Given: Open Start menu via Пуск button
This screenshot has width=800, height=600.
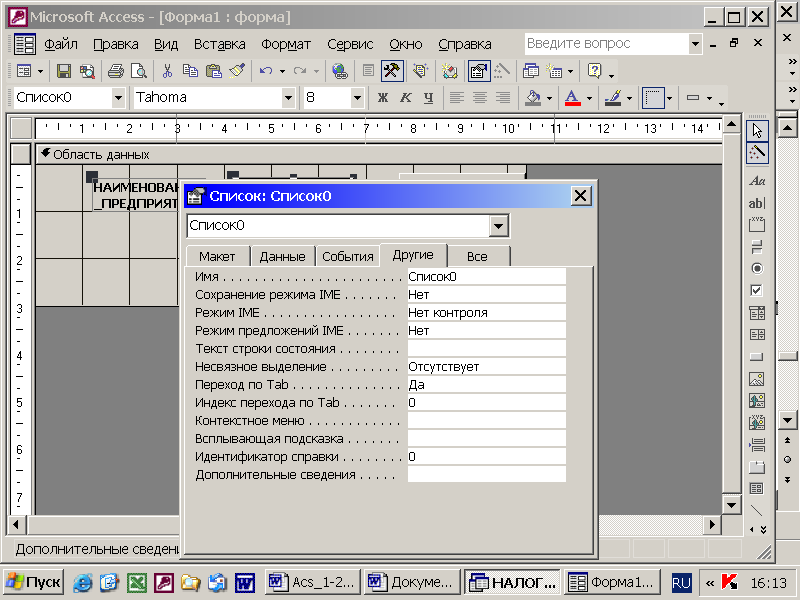Looking at the screenshot, I should pos(34,582).
